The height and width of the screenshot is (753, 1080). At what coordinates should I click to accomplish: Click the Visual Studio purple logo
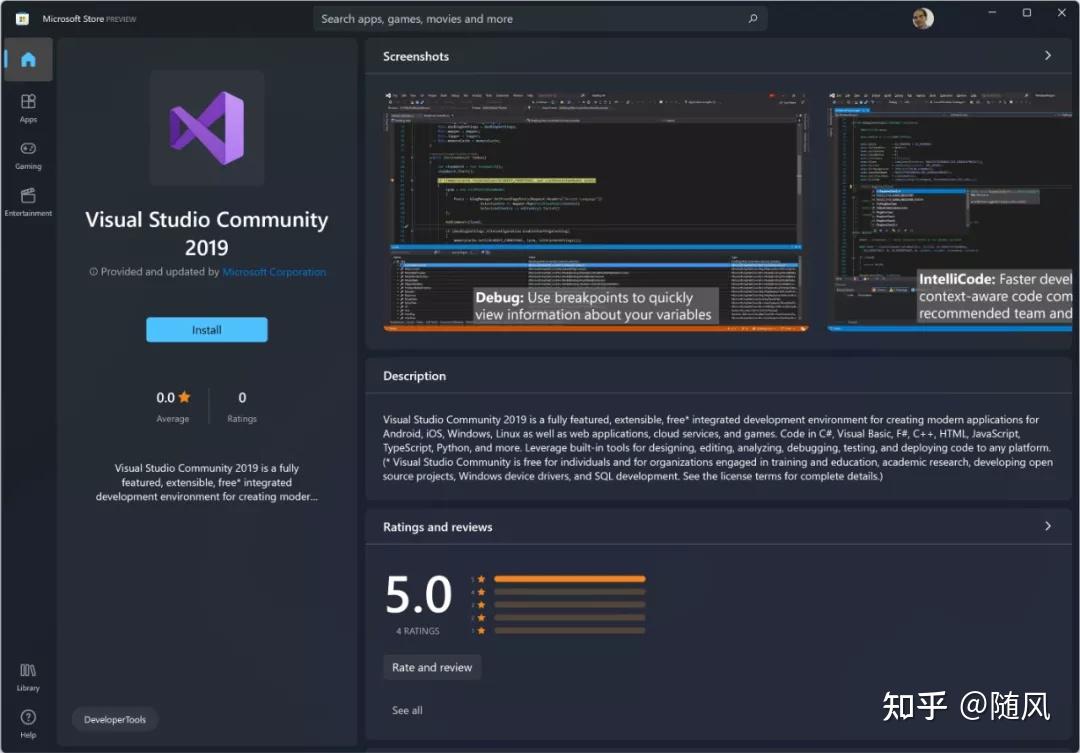(207, 128)
